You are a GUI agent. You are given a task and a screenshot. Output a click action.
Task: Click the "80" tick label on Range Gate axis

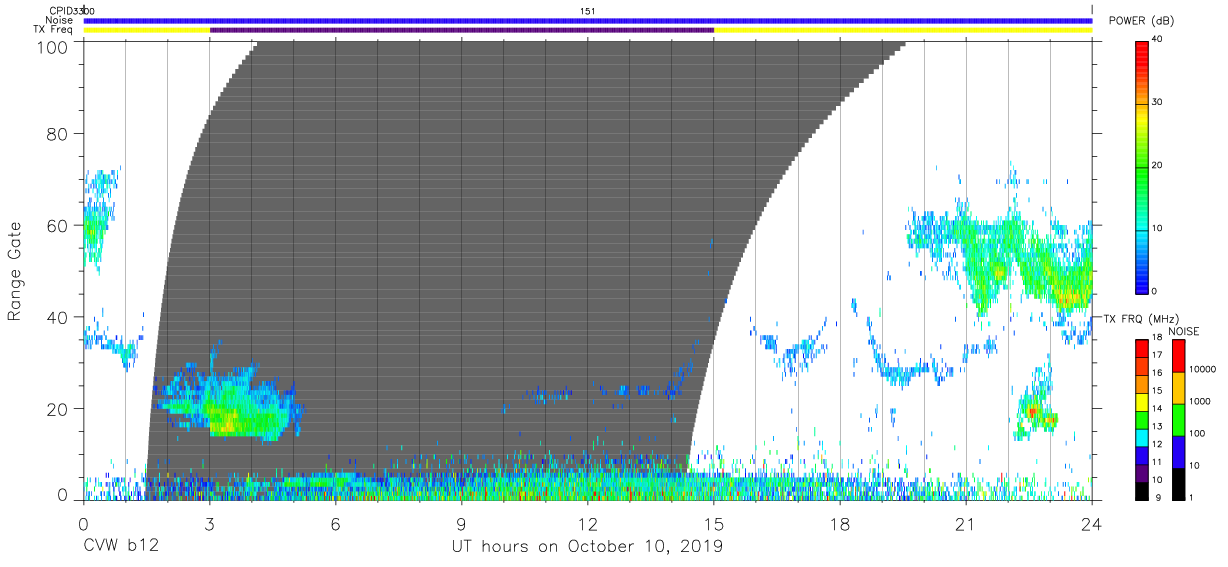pos(59,134)
